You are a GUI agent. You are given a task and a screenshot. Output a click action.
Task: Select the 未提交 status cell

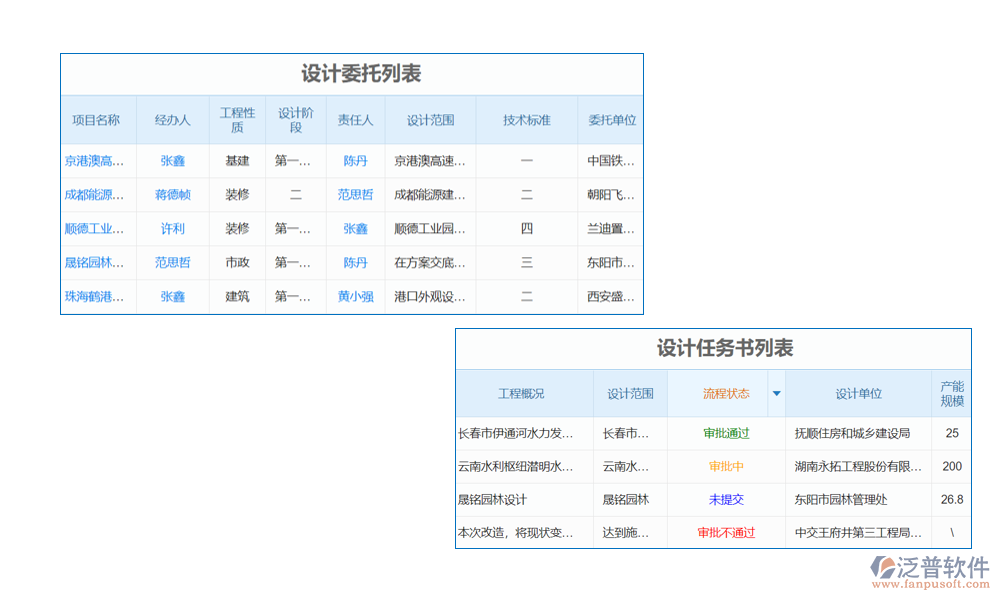tap(726, 500)
